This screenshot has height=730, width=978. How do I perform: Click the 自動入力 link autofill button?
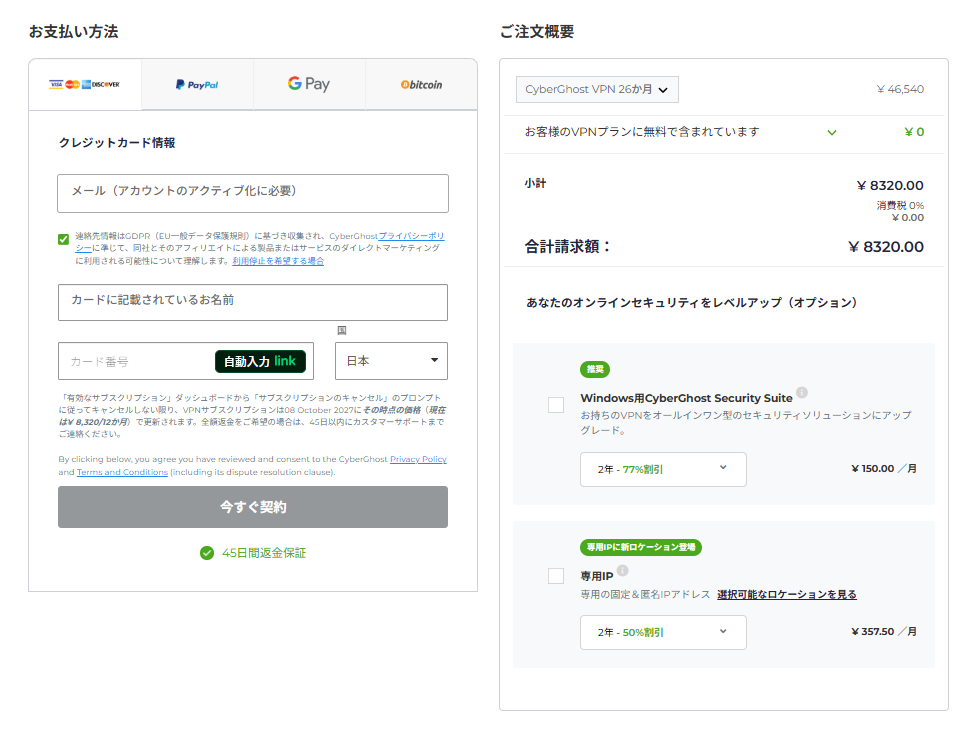tap(260, 361)
